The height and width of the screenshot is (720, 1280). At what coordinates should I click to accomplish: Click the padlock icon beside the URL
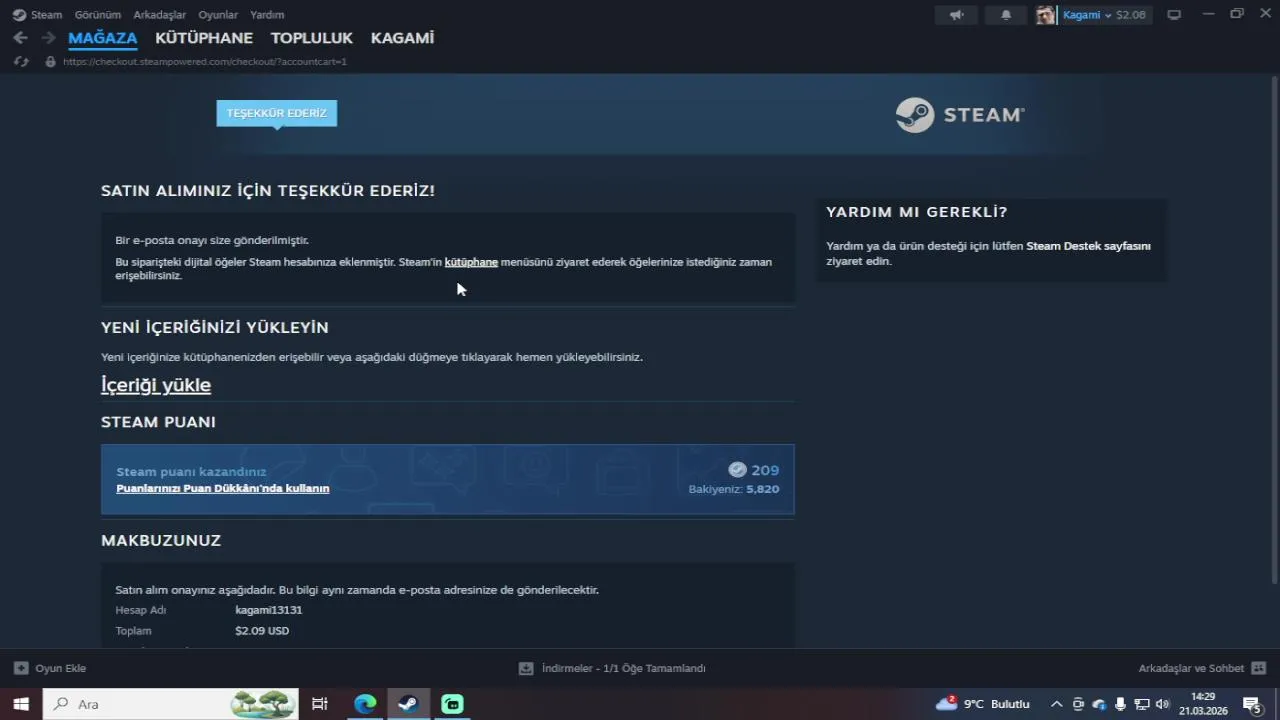[x=50, y=62]
